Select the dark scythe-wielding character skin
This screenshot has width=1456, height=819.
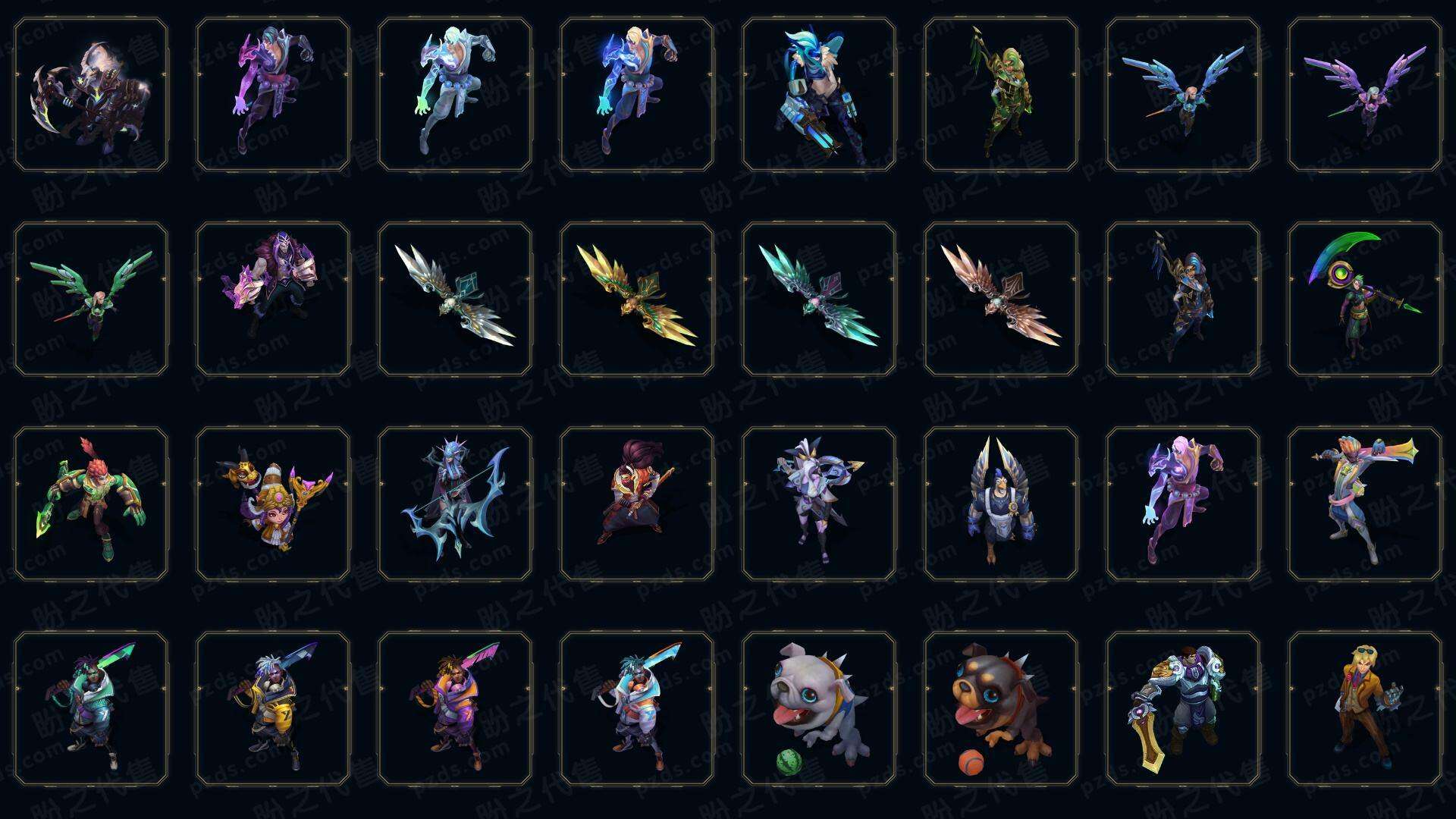[x=91, y=94]
